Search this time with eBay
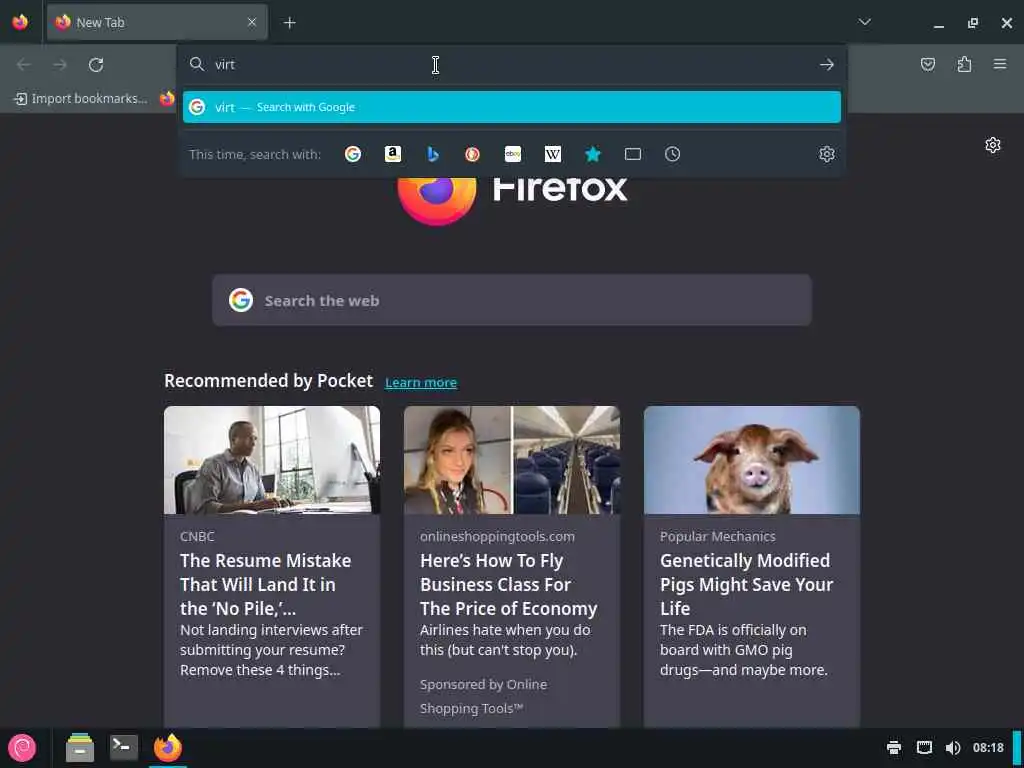Screen dimensions: 1024x768 point(513,154)
